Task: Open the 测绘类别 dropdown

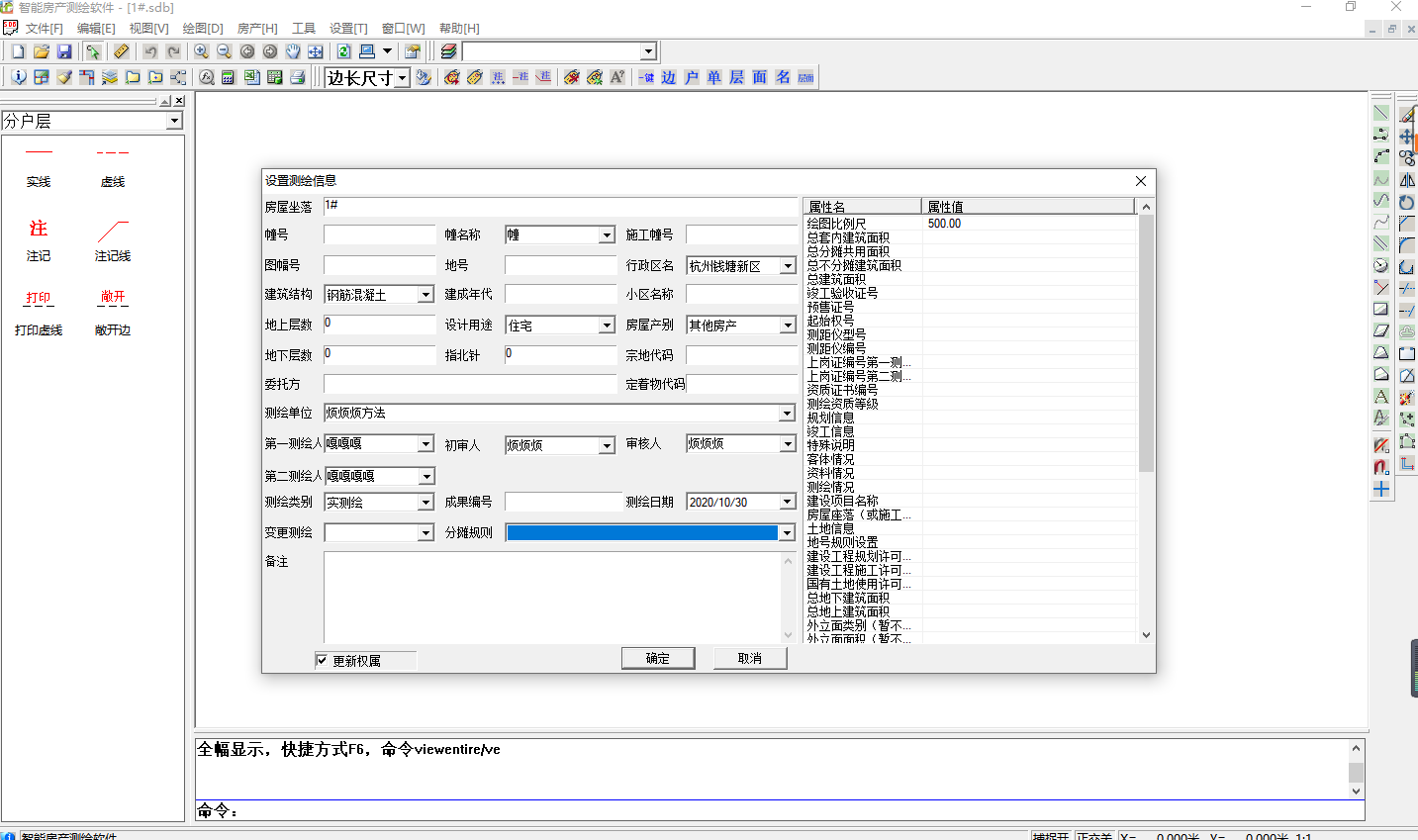Action: (425, 503)
